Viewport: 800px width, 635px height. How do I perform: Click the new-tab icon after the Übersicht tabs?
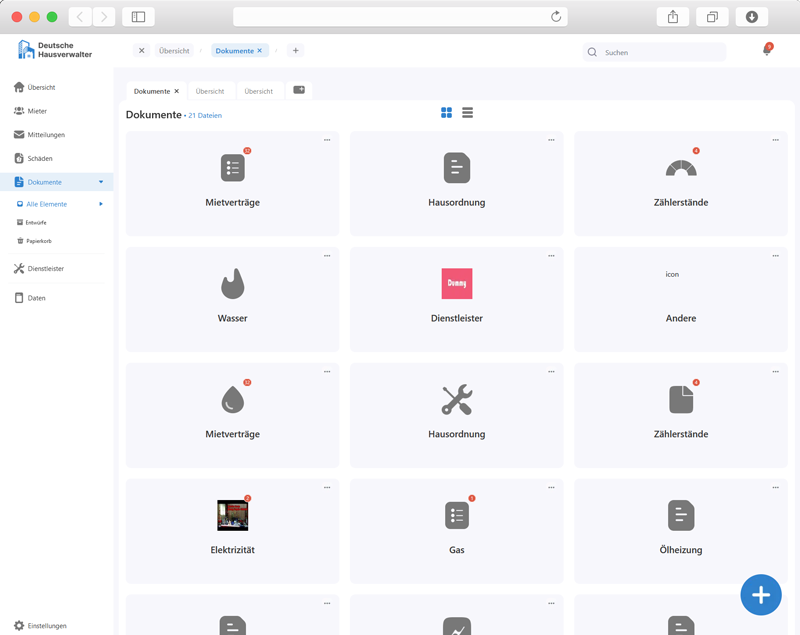[299, 90]
